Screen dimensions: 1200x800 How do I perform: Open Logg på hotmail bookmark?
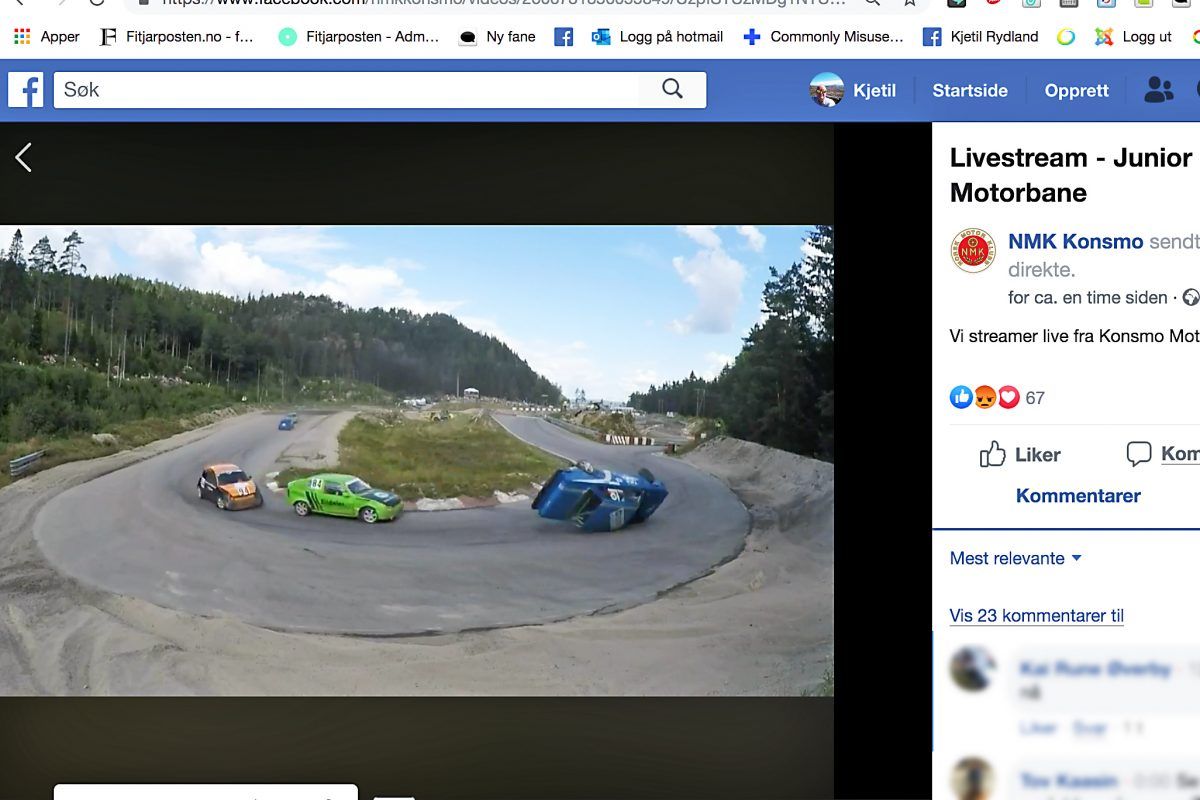point(657,37)
